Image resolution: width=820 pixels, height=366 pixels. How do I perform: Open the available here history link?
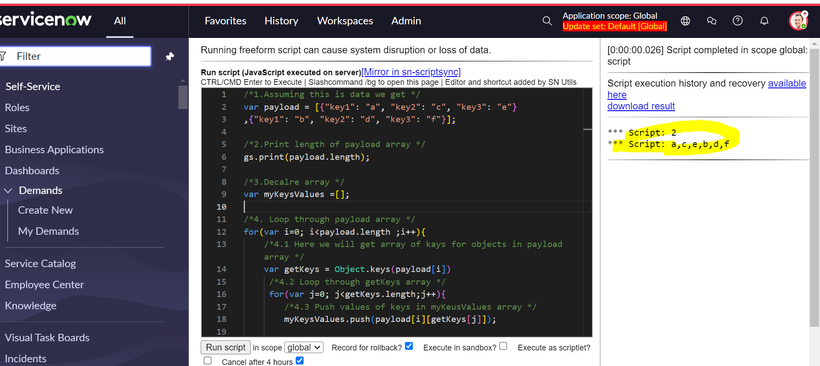pyautogui.click(x=707, y=89)
